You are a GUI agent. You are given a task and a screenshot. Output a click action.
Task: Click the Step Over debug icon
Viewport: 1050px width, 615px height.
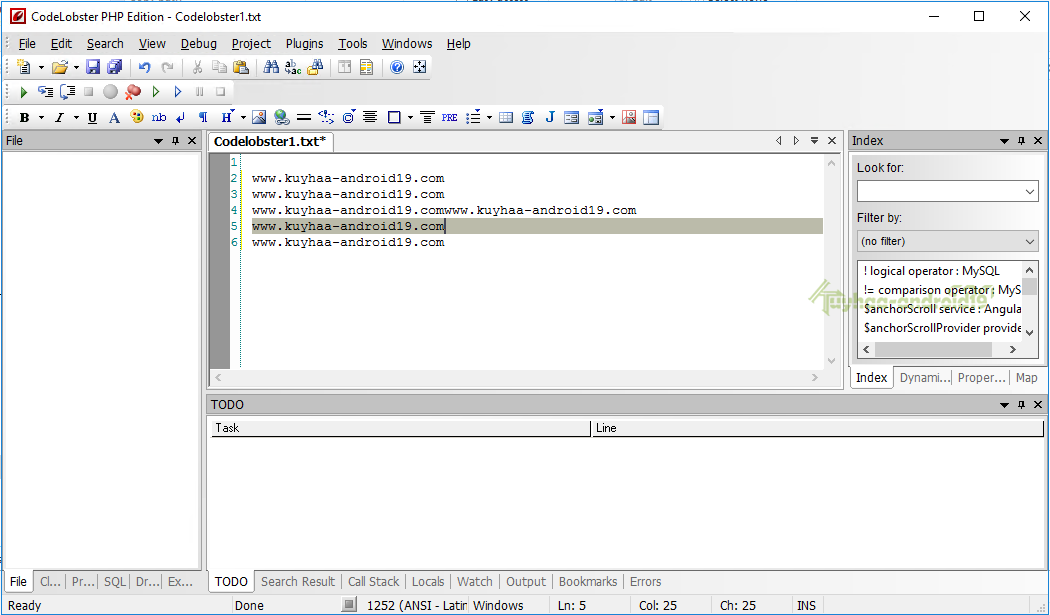coord(68,92)
